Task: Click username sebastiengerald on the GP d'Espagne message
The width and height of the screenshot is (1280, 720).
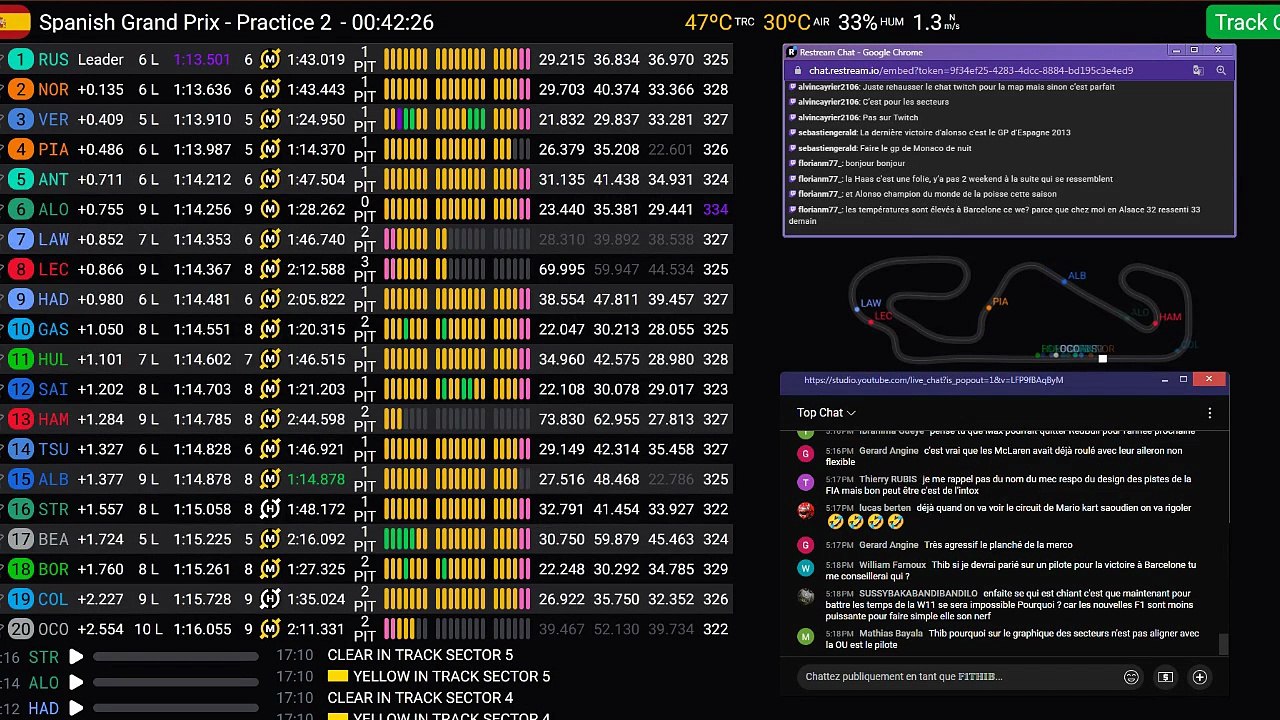Action: click(x=827, y=133)
